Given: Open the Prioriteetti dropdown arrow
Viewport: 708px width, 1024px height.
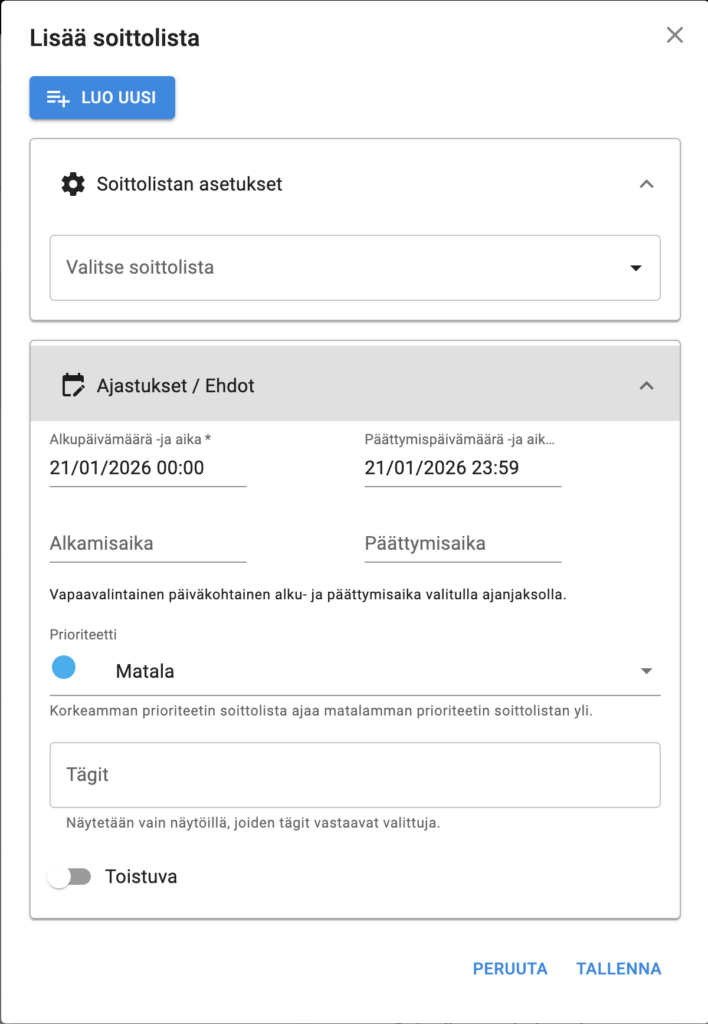Looking at the screenshot, I should [x=646, y=671].
